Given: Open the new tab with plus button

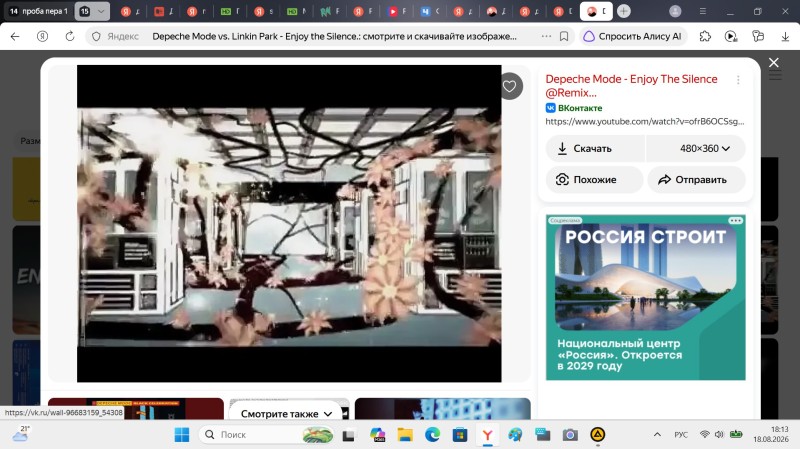Looking at the screenshot, I should click(x=623, y=11).
